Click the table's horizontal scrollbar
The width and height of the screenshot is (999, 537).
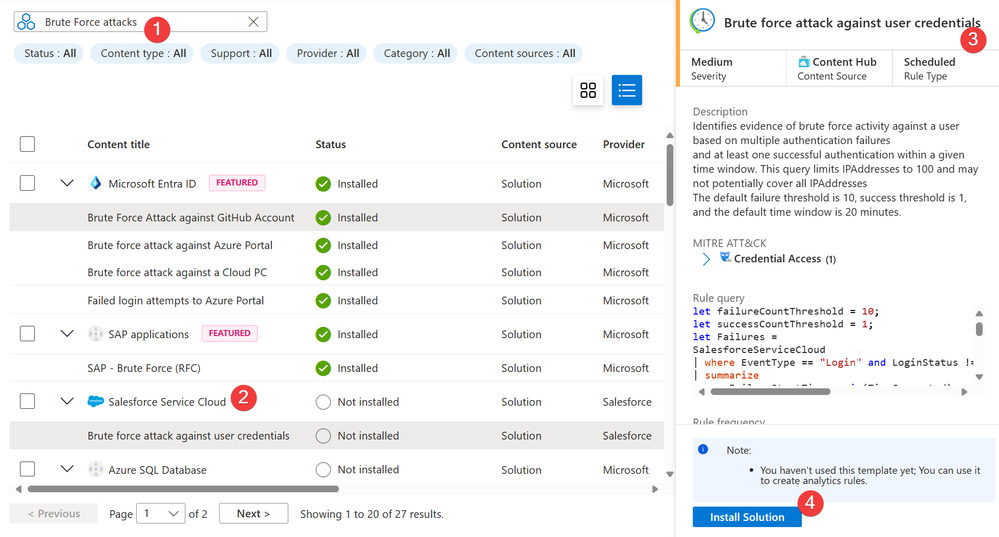(x=183, y=489)
